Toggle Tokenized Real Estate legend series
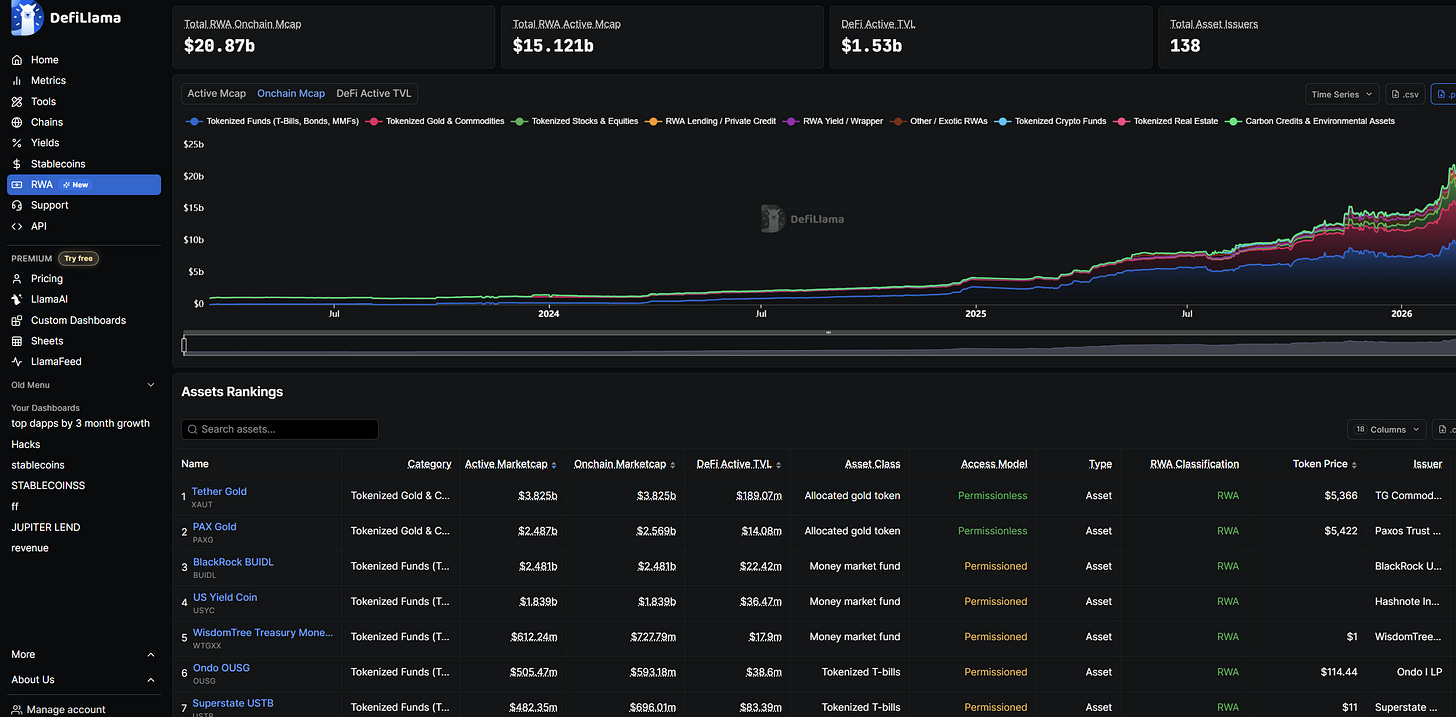 pyautogui.click(x=1165, y=121)
